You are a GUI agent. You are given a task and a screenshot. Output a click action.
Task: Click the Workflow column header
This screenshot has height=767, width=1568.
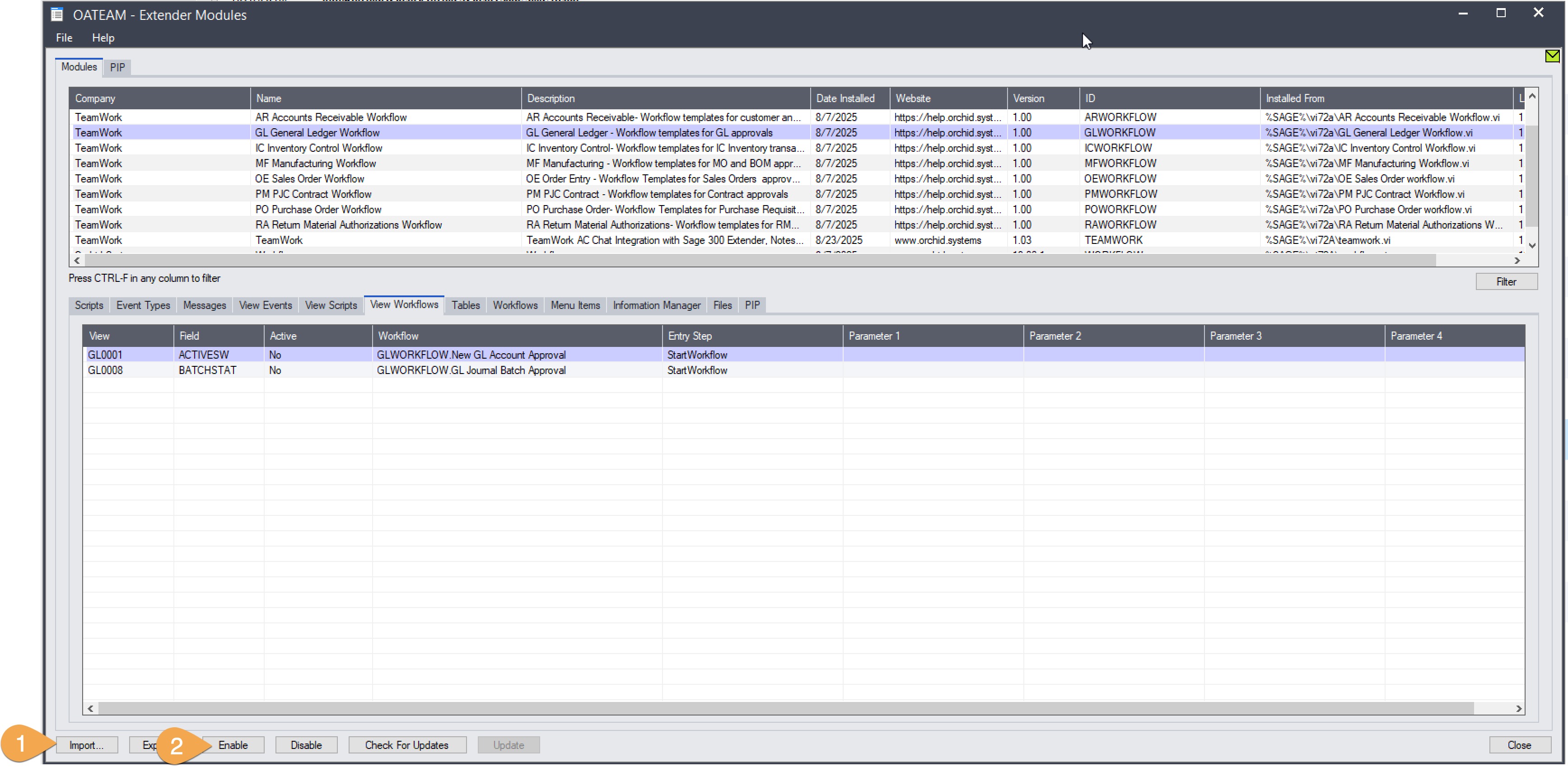[x=517, y=336]
